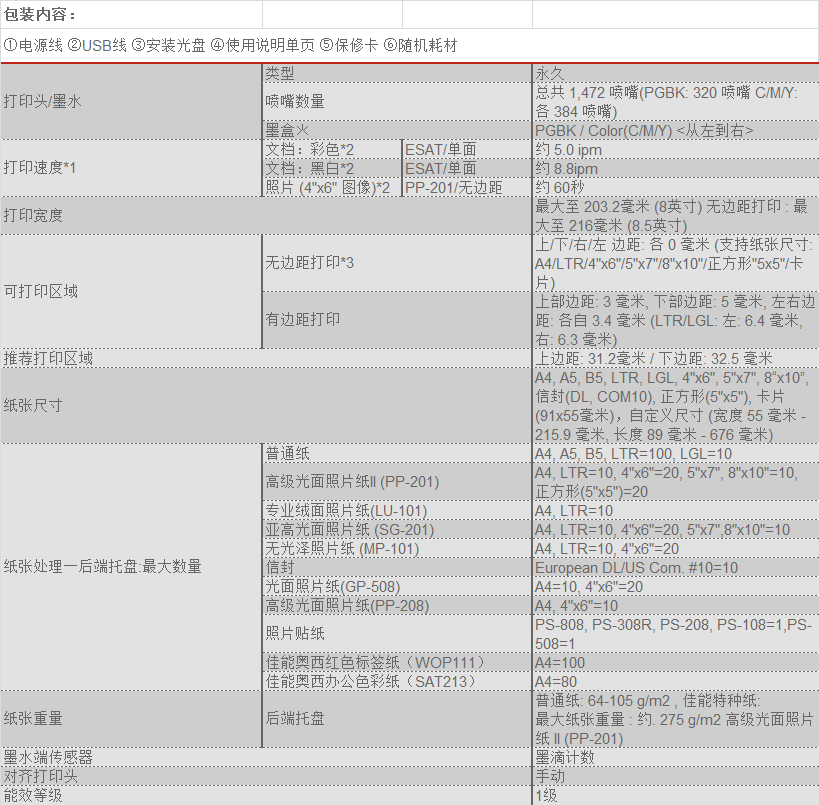
Task: Select the 推荐打印区域 row label
Action: 48,358
